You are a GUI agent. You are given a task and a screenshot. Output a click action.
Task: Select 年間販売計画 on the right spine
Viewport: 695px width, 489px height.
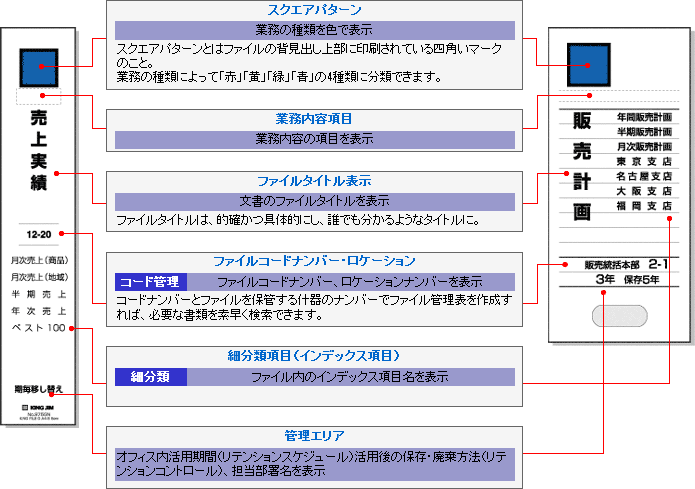644,117
